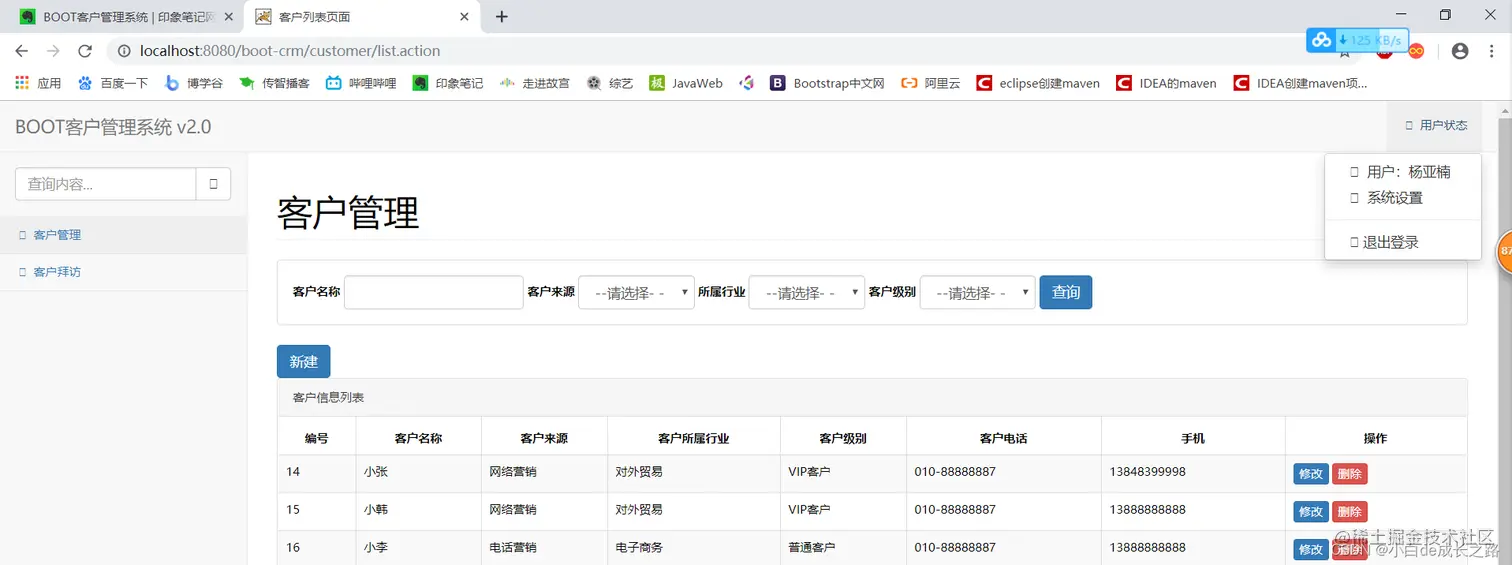
Task: Open the 阿里云 bookmark
Action: pyautogui.click(x=931, y=83)
